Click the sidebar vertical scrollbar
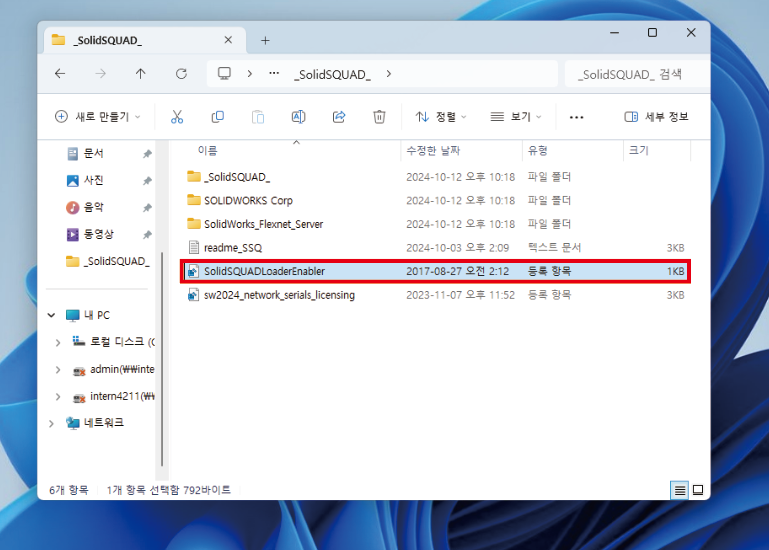The image size is (769, 550). click(161, 359)
